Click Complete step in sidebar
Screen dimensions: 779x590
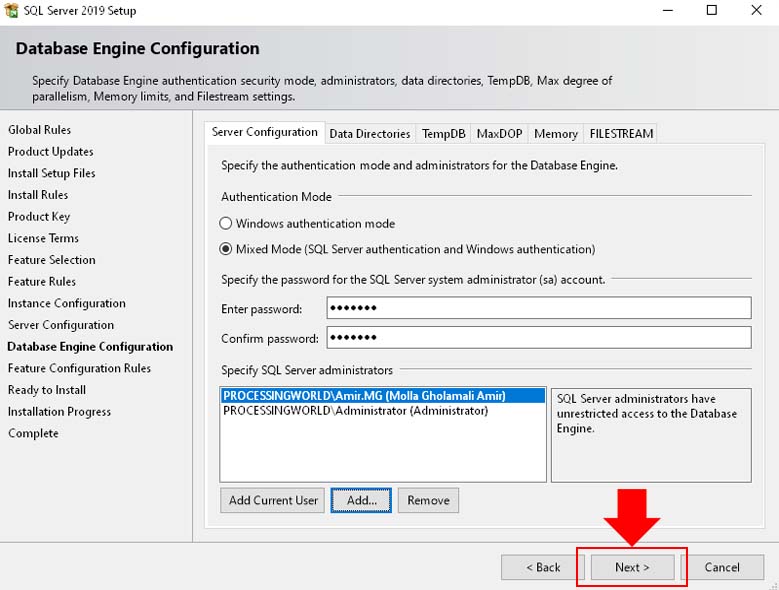[x=33, y=433]
